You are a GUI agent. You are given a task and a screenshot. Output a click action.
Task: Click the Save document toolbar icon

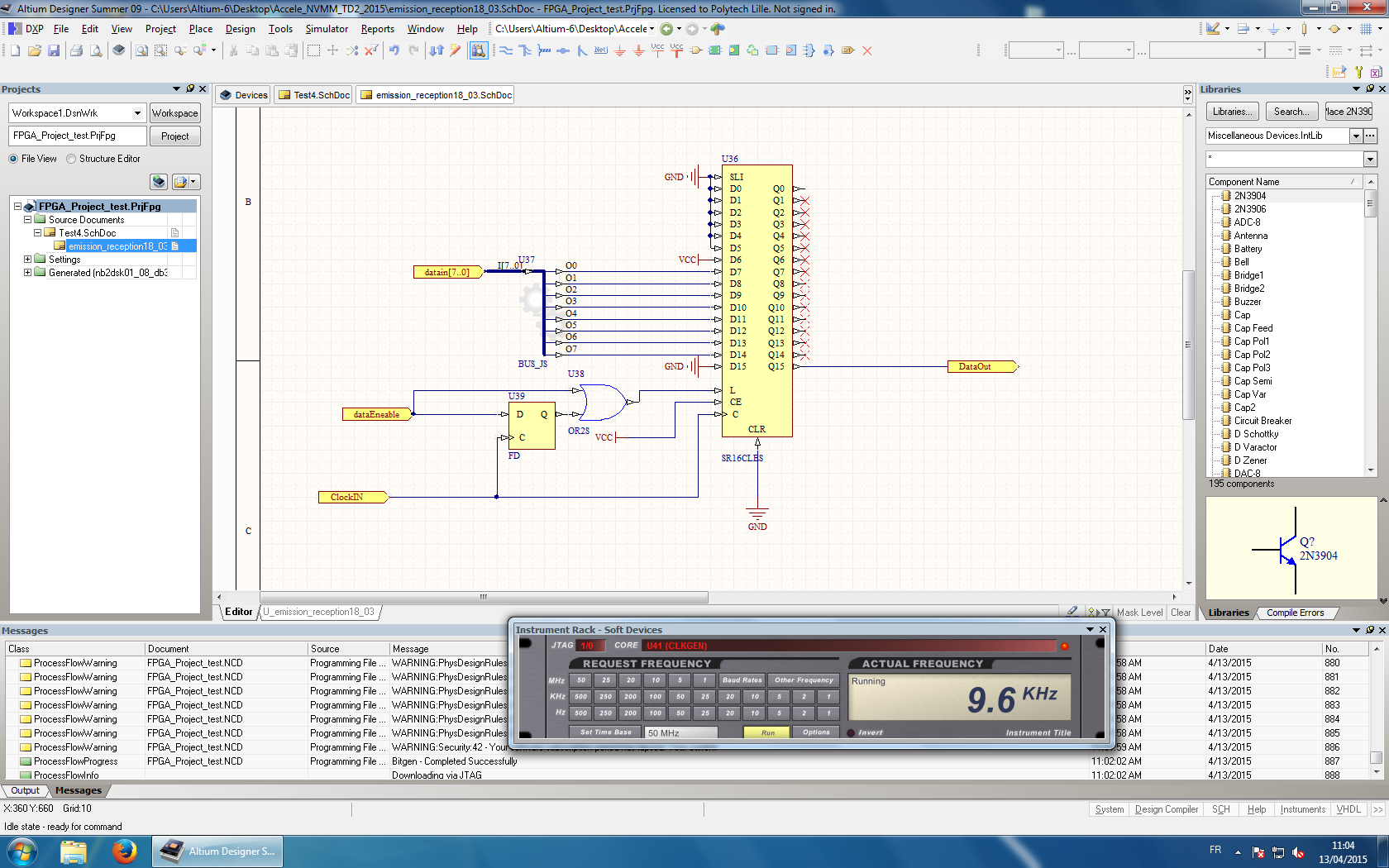pyautogui.click(x=54, y=50)
